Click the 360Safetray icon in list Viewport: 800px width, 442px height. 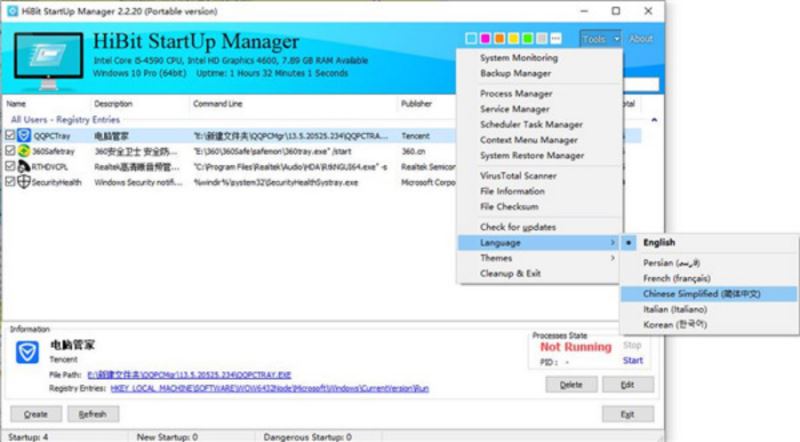pos(24,151)
